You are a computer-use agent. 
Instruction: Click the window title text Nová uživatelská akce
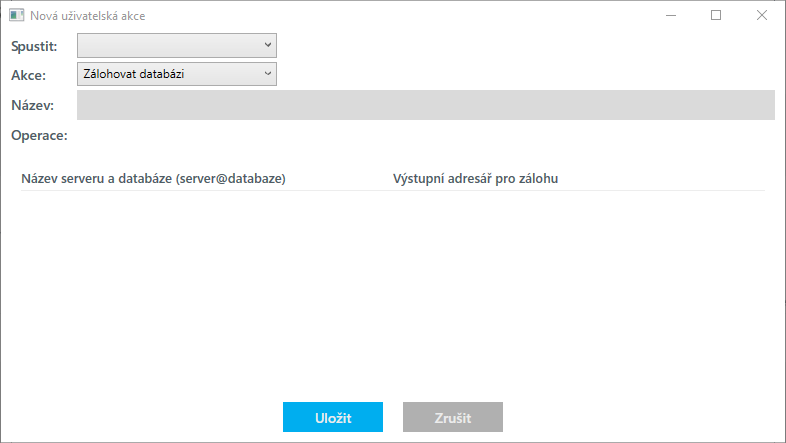tap(87, 16)
